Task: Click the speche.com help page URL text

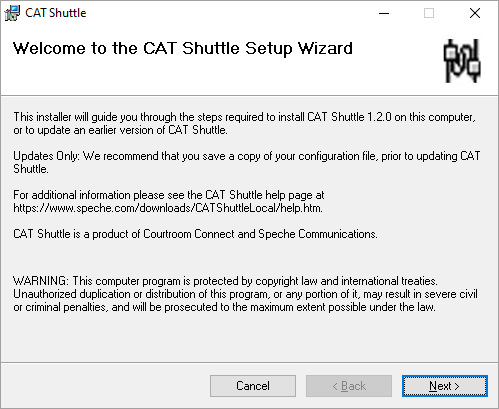Action: pos(168,208)
